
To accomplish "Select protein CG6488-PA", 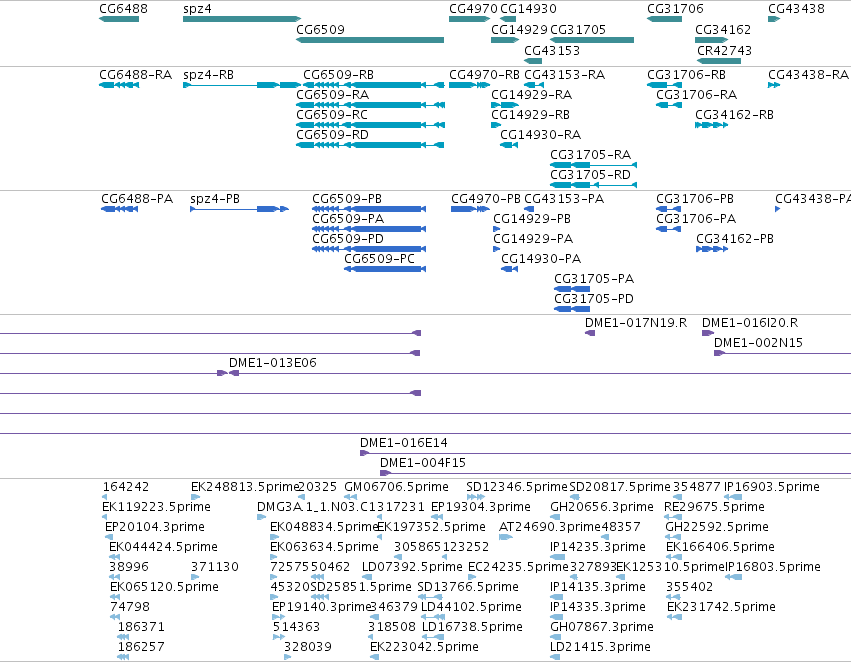I will pos(119,209).
